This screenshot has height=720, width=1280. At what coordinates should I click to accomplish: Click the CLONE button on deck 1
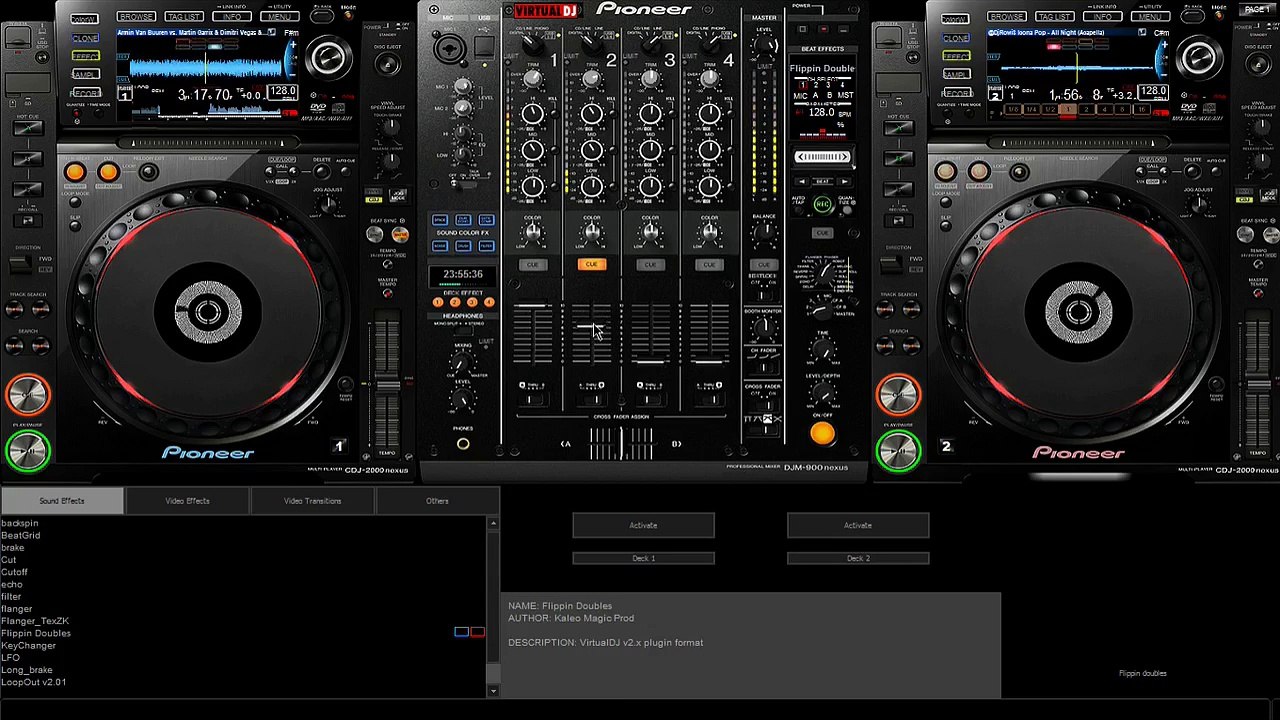pos(85,38)
